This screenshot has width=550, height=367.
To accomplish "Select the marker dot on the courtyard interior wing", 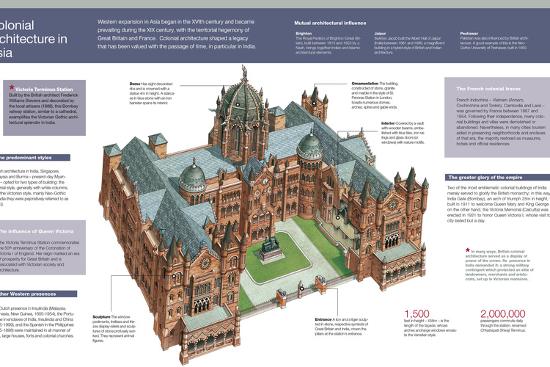I will 337,218.
